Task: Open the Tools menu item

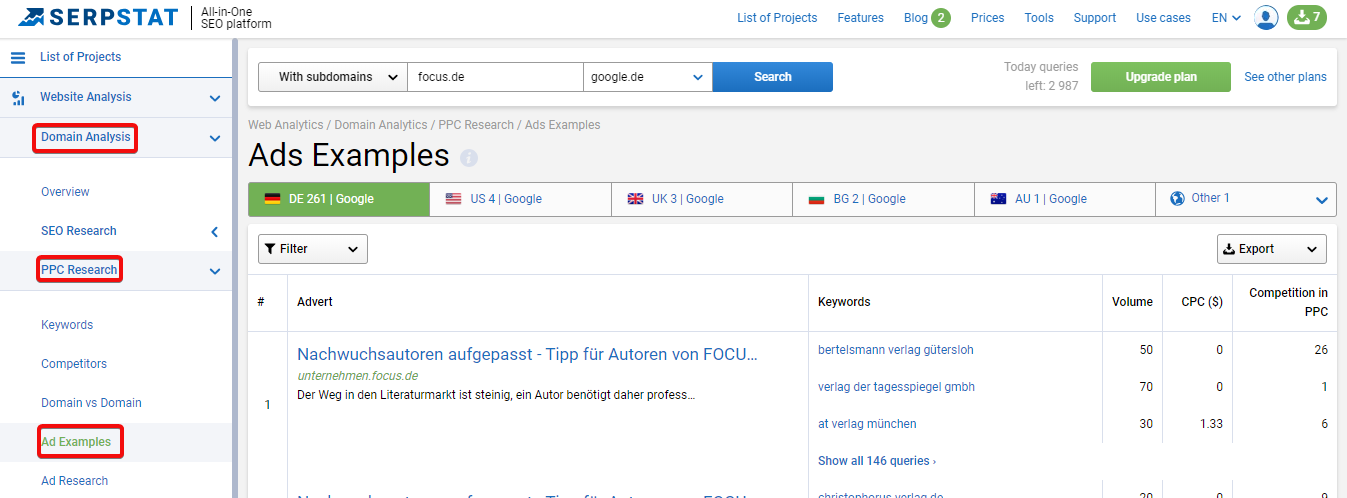Action: coord(1039,18)
